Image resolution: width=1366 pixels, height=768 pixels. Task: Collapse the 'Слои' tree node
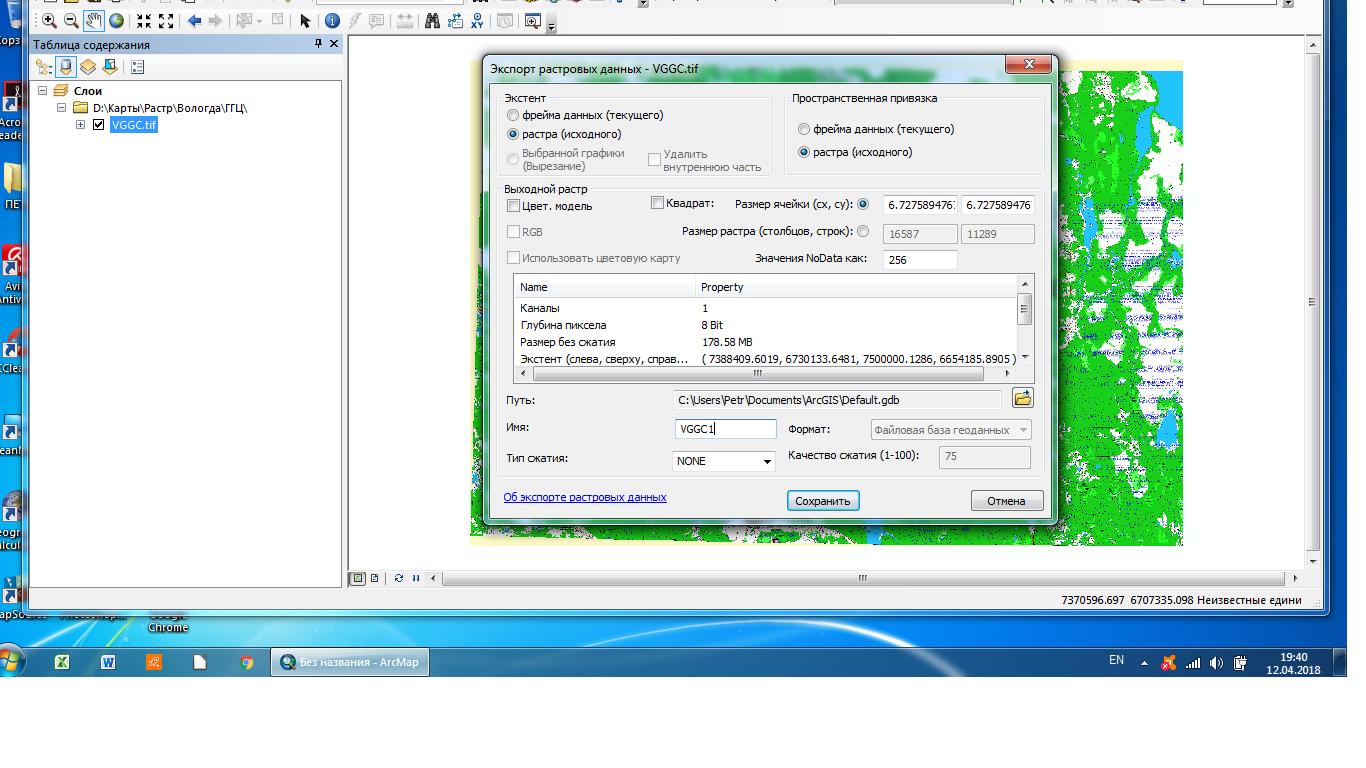pos(43,91)
